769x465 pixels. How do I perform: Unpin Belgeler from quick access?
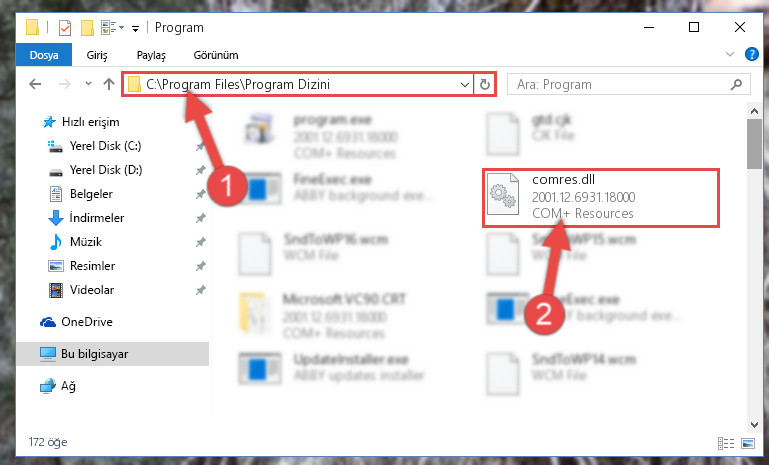point(200,194)
